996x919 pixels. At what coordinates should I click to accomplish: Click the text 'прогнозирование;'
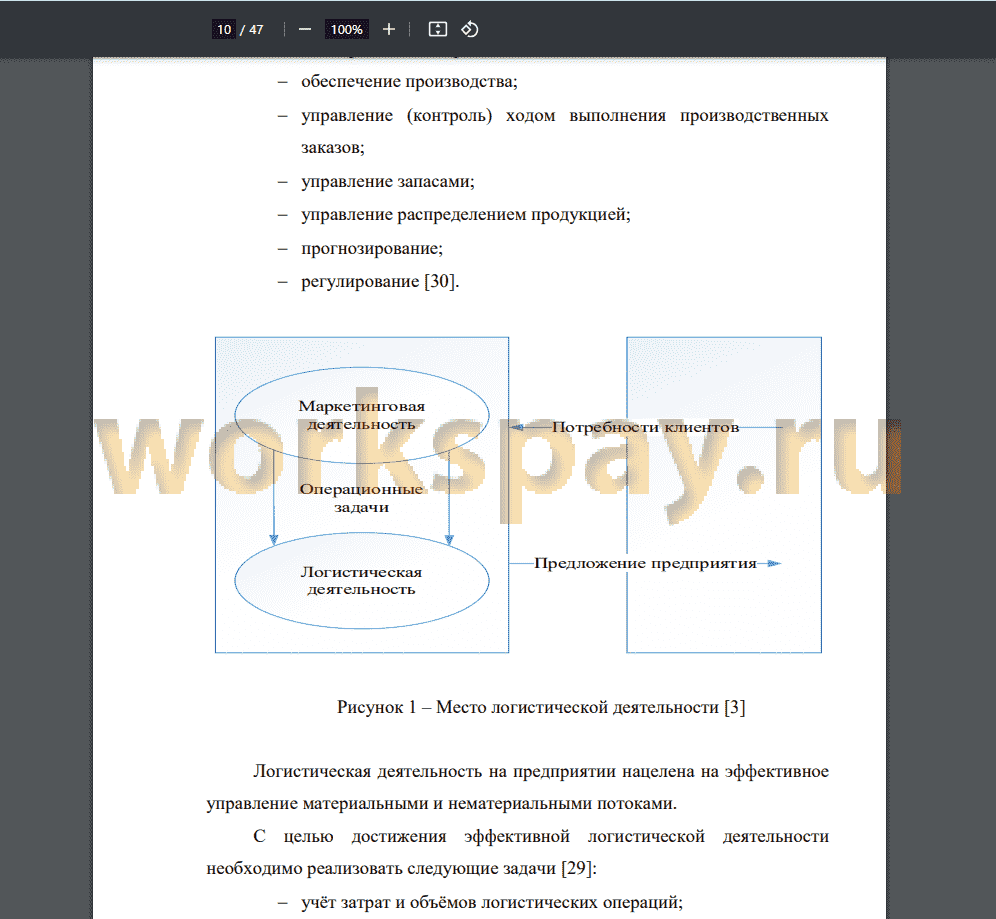tap(372, 248)
